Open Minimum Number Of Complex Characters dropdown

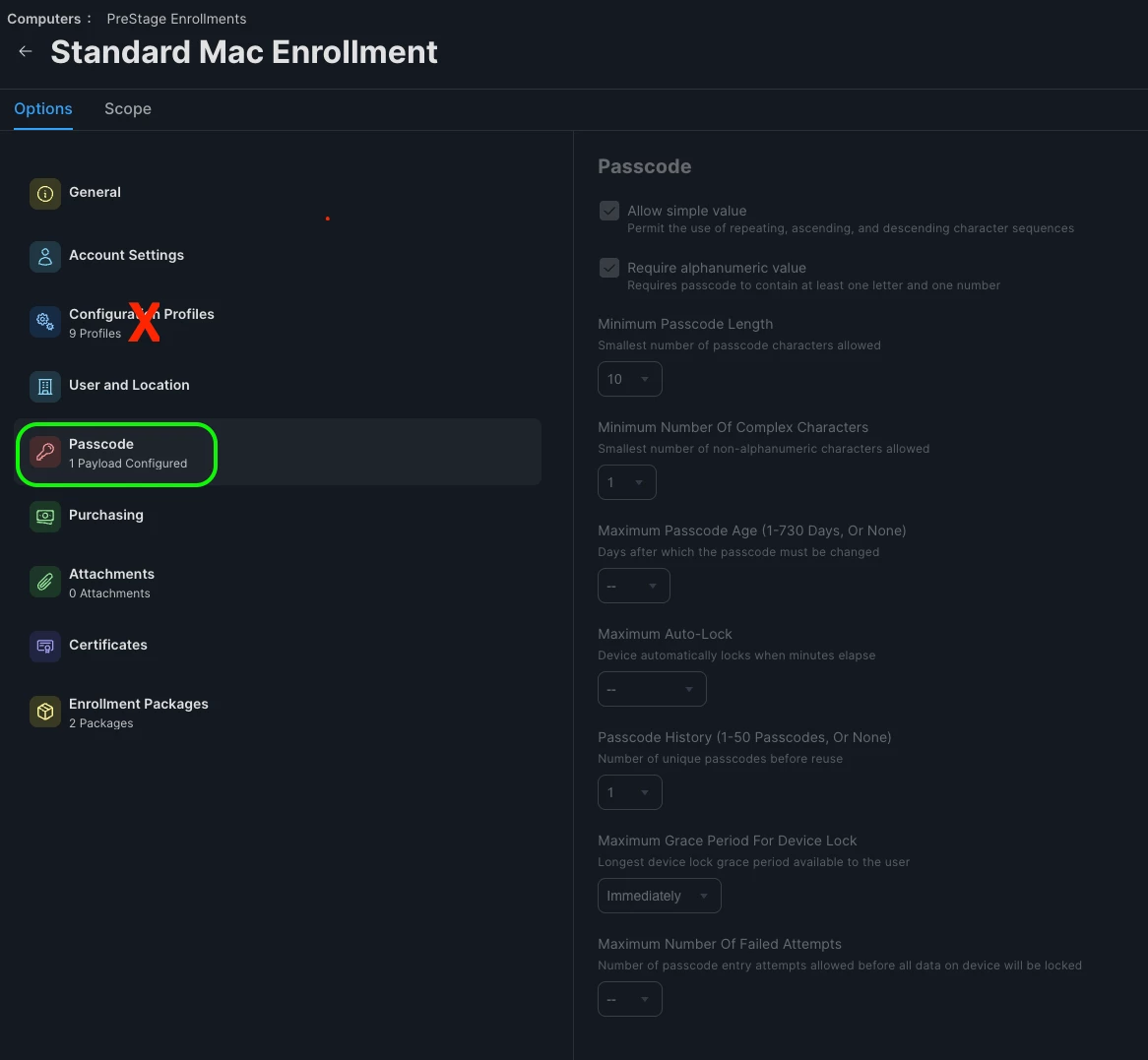click(x=627, y=482)
